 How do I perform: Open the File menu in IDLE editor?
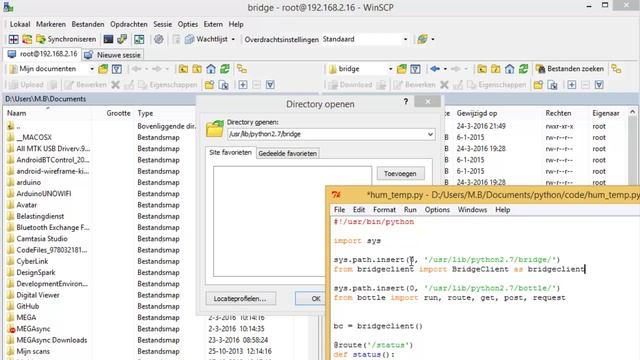tap(339, 210)
